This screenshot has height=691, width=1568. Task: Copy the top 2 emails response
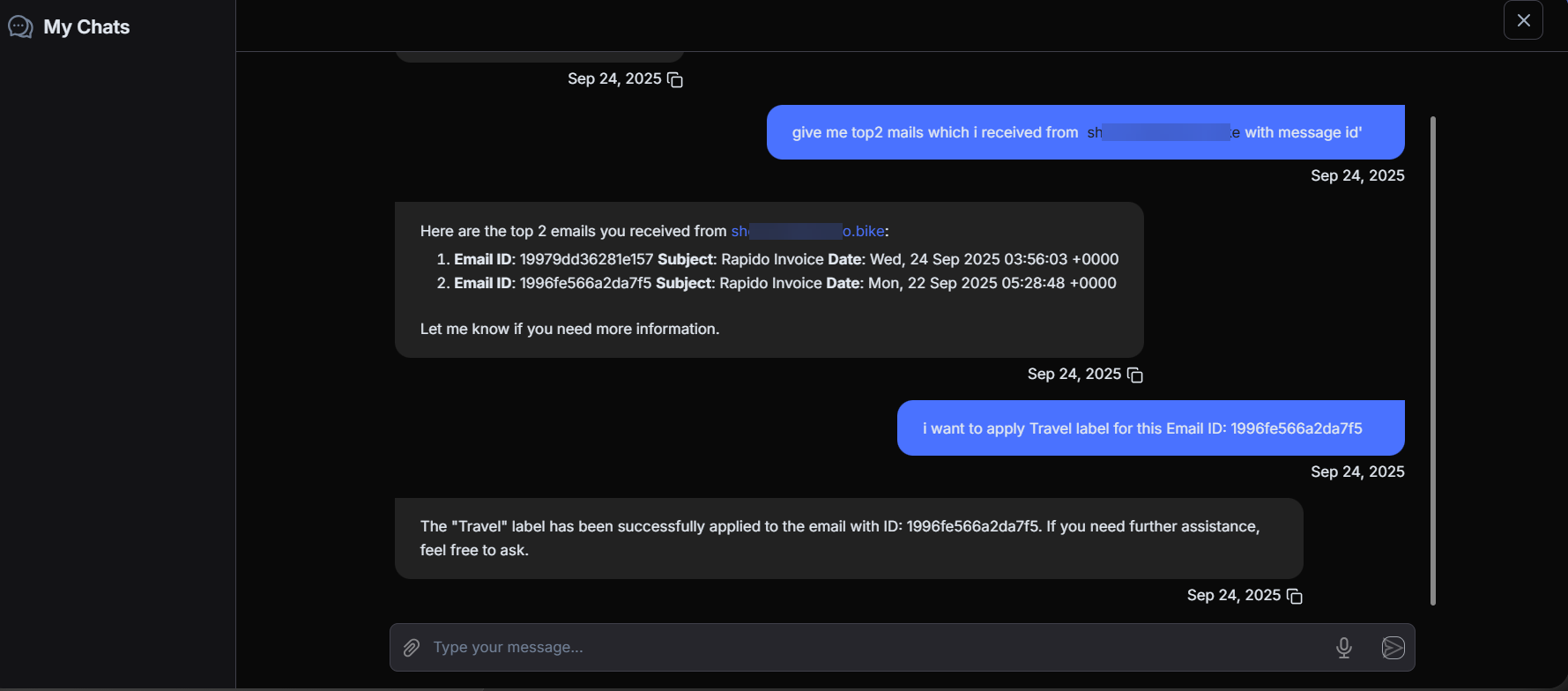click(1135, 375)
